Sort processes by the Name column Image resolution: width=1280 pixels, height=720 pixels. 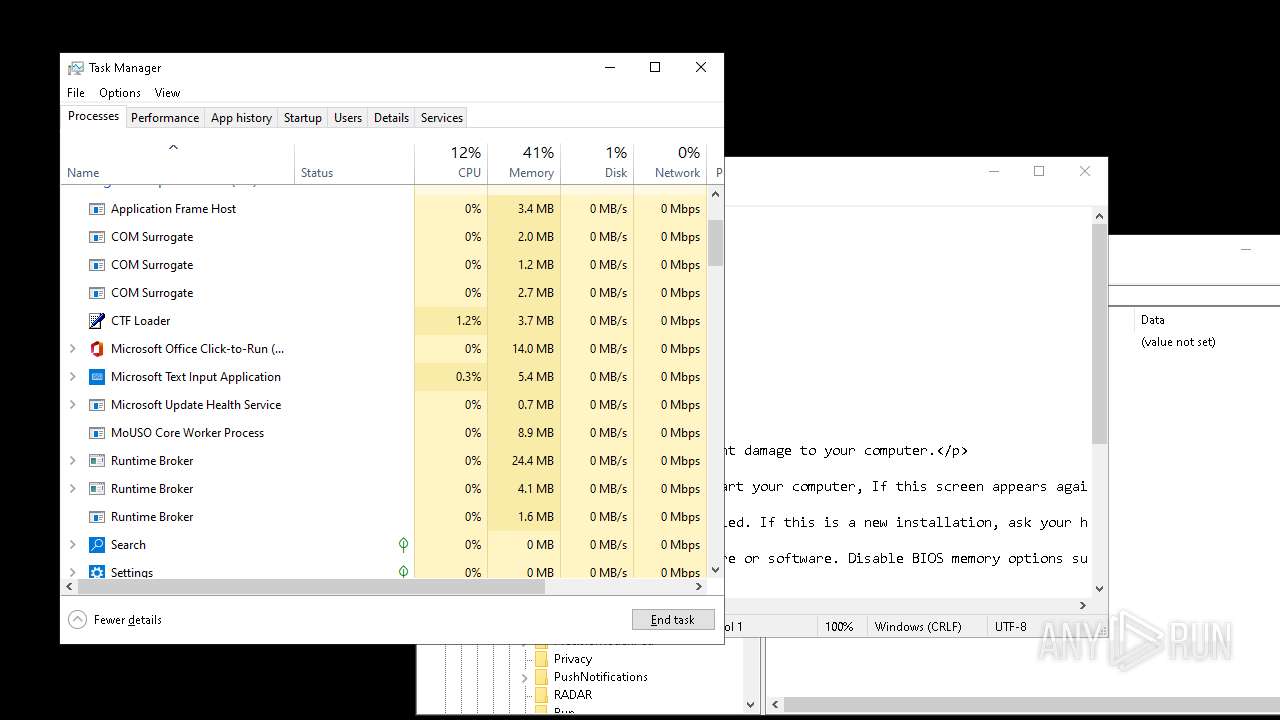tap(178, 163)
